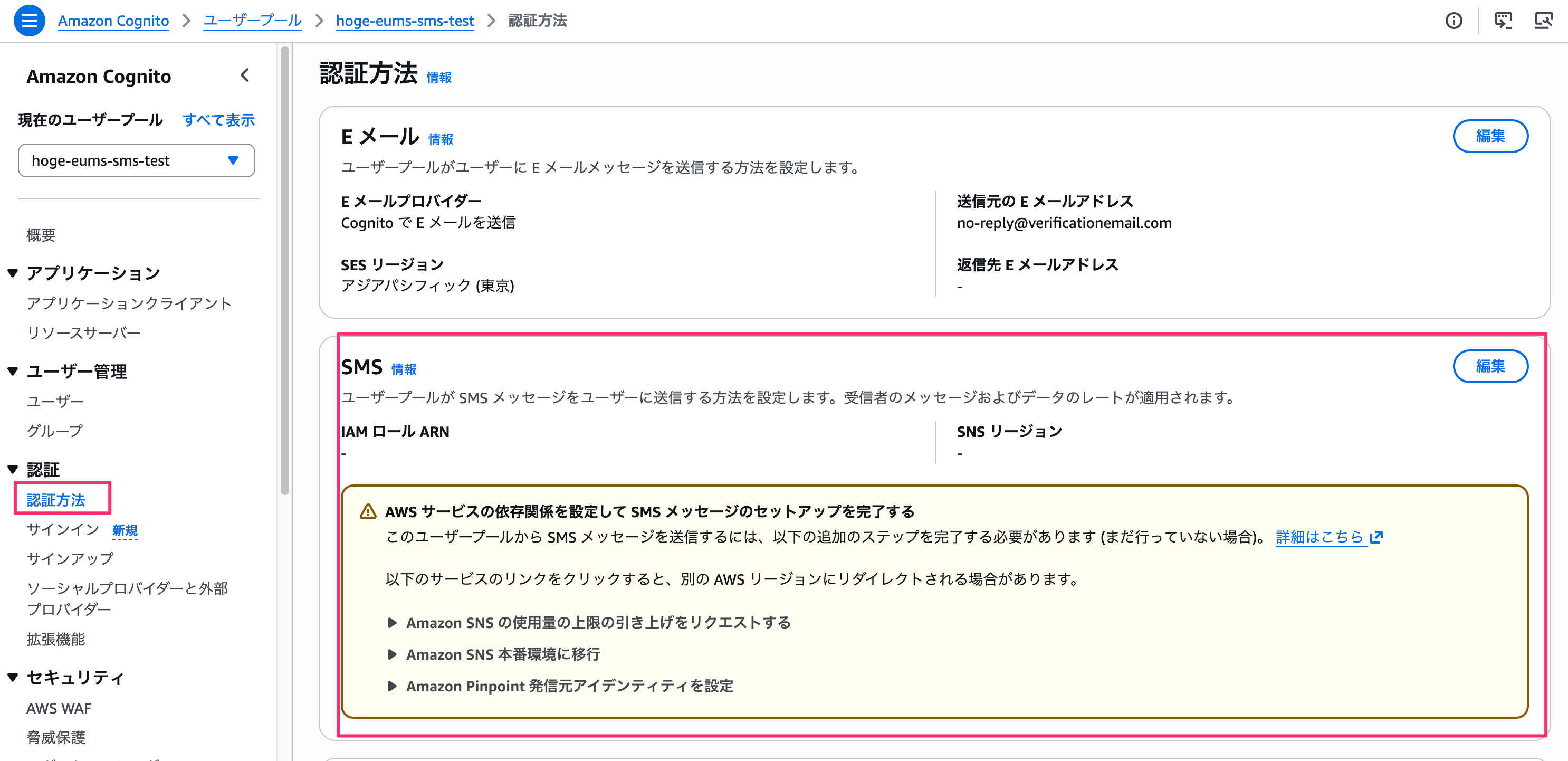Open the CloudShell monitor icon in top bar
The image size is (1568, 761).
(1503, 21)
